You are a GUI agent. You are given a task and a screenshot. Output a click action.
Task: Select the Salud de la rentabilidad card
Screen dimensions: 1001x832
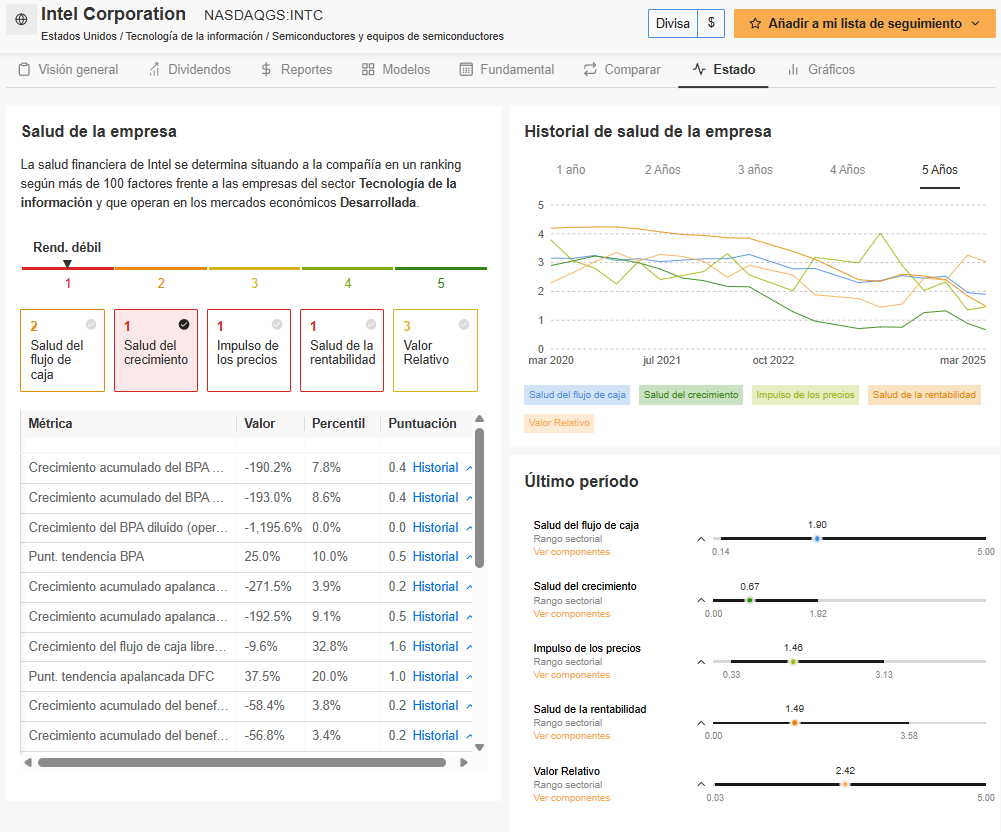342,350
